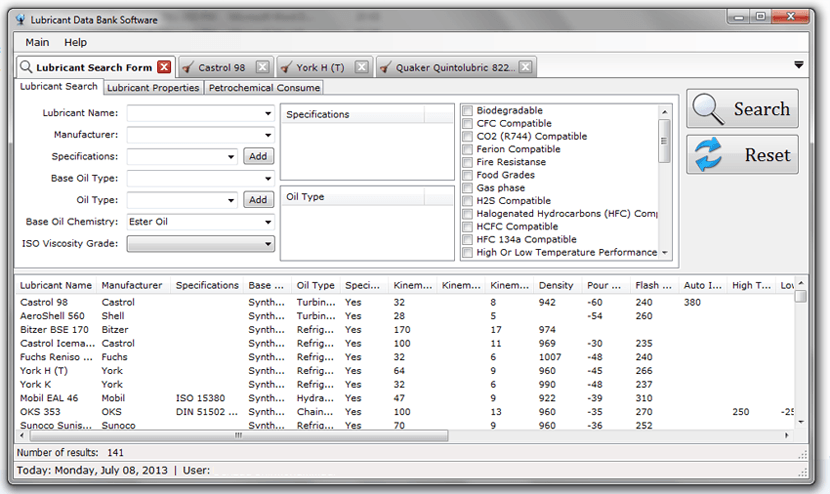Click the Reset button

pyautogui.click(x=742, y=155)
